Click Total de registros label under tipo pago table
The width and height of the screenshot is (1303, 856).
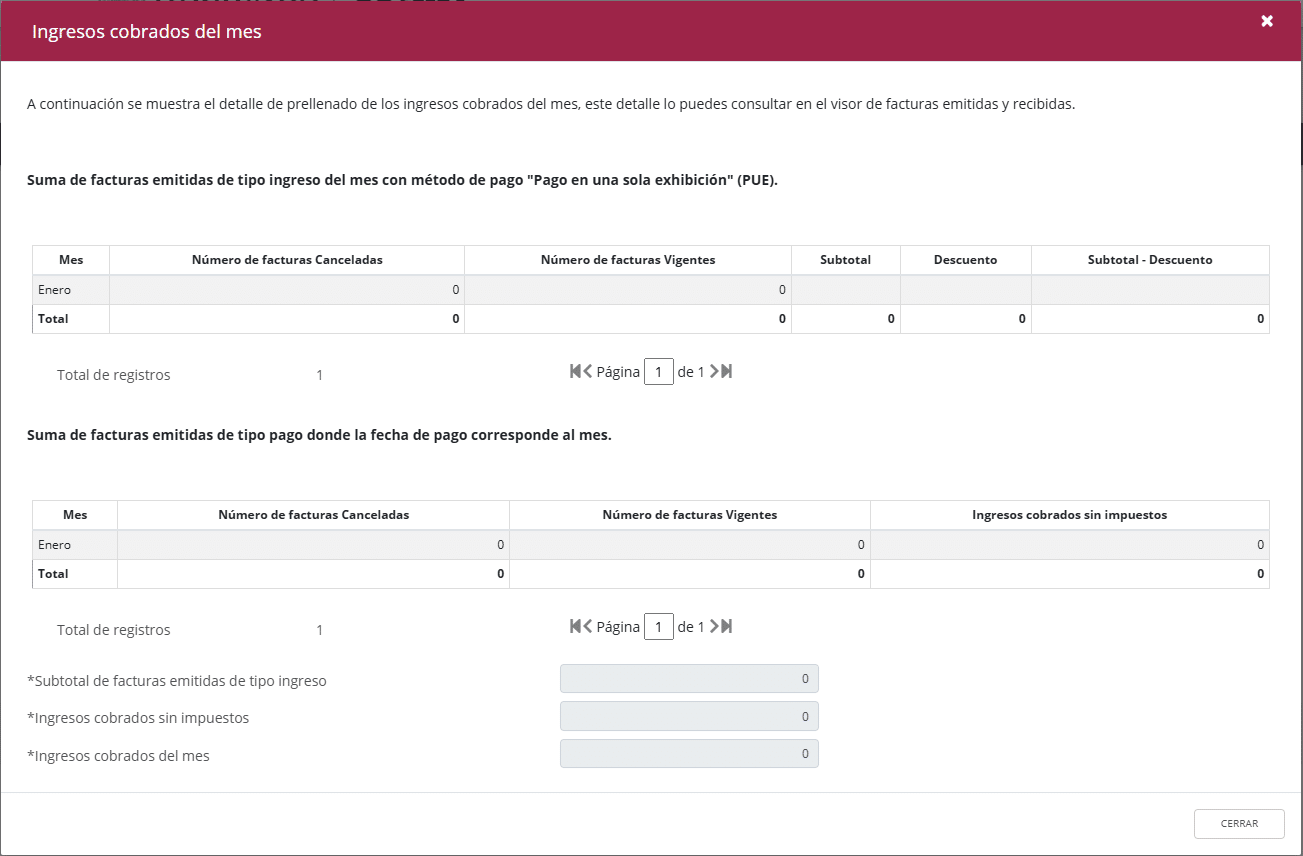[x=114, y=630]
